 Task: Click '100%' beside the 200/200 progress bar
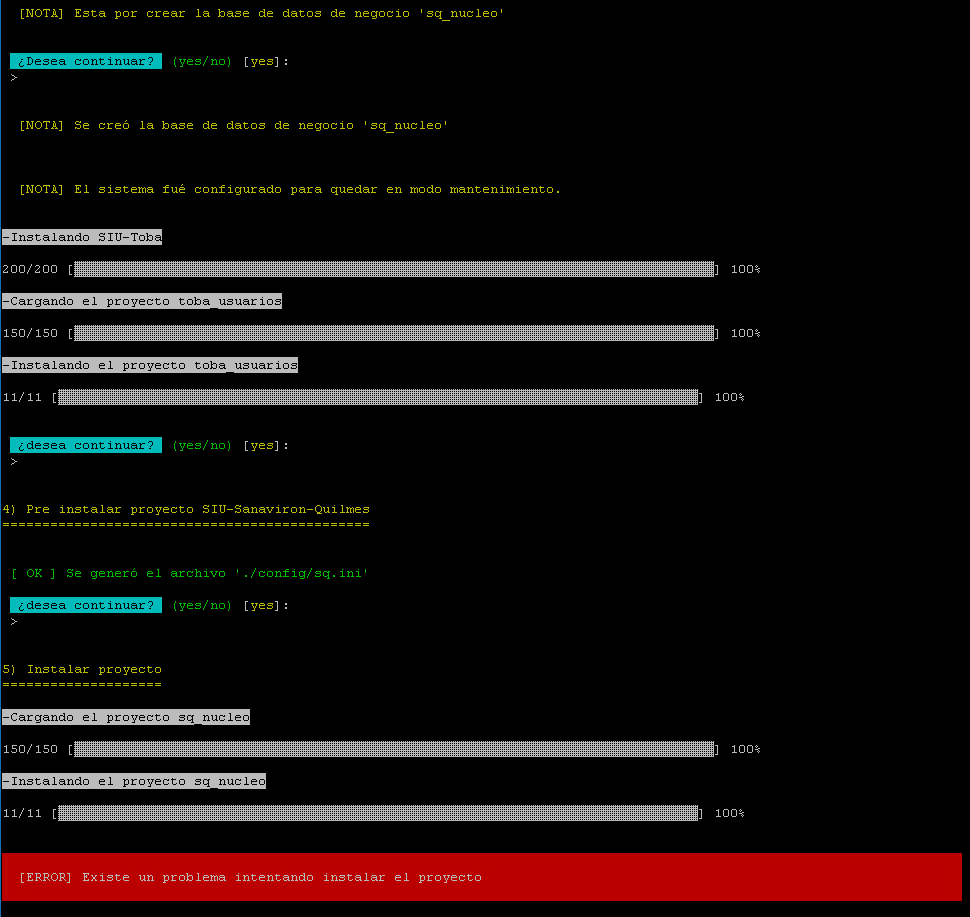coord(745,269)
